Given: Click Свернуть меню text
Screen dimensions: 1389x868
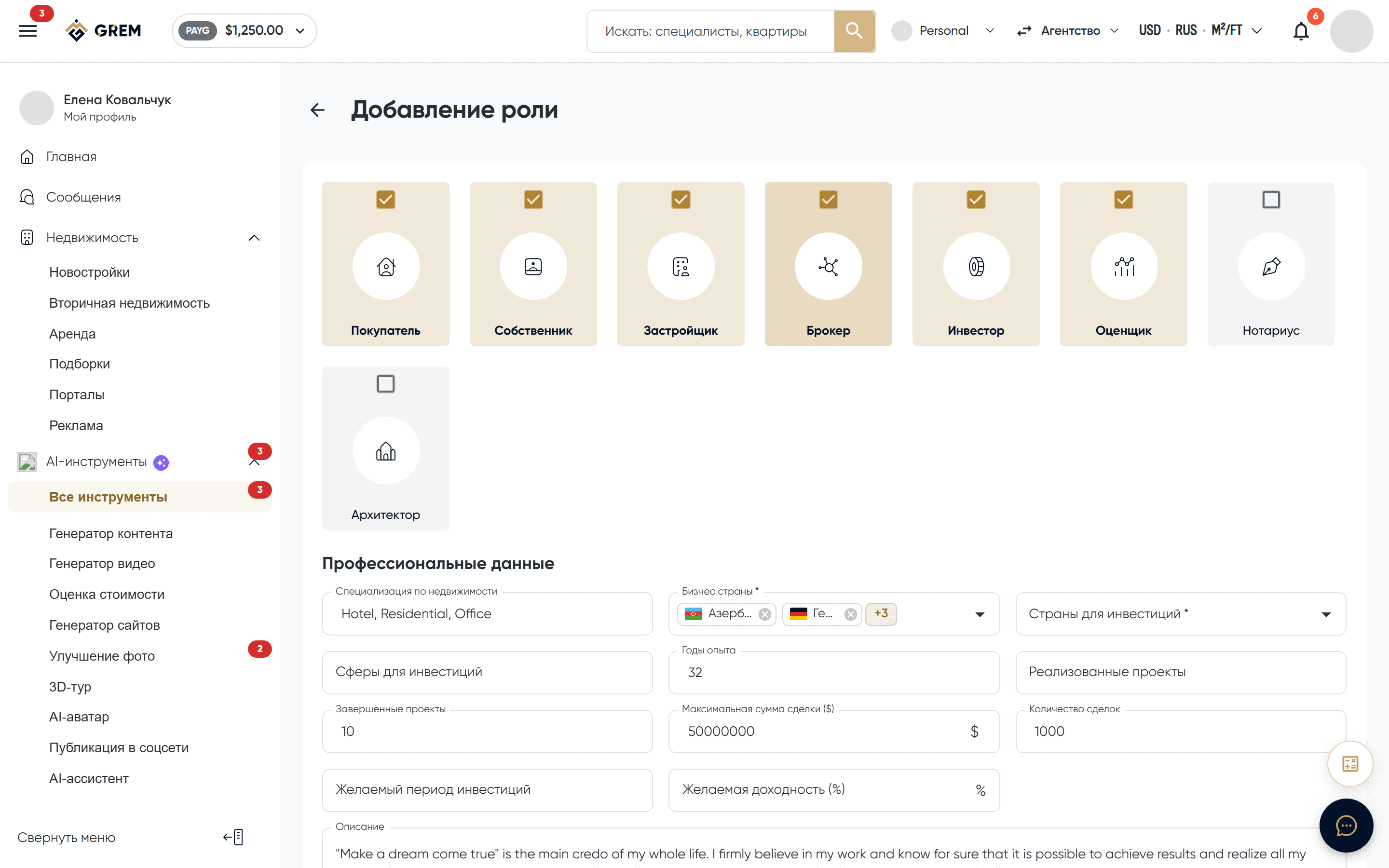Looking at the screenshot, I should [x=67, y=838].
